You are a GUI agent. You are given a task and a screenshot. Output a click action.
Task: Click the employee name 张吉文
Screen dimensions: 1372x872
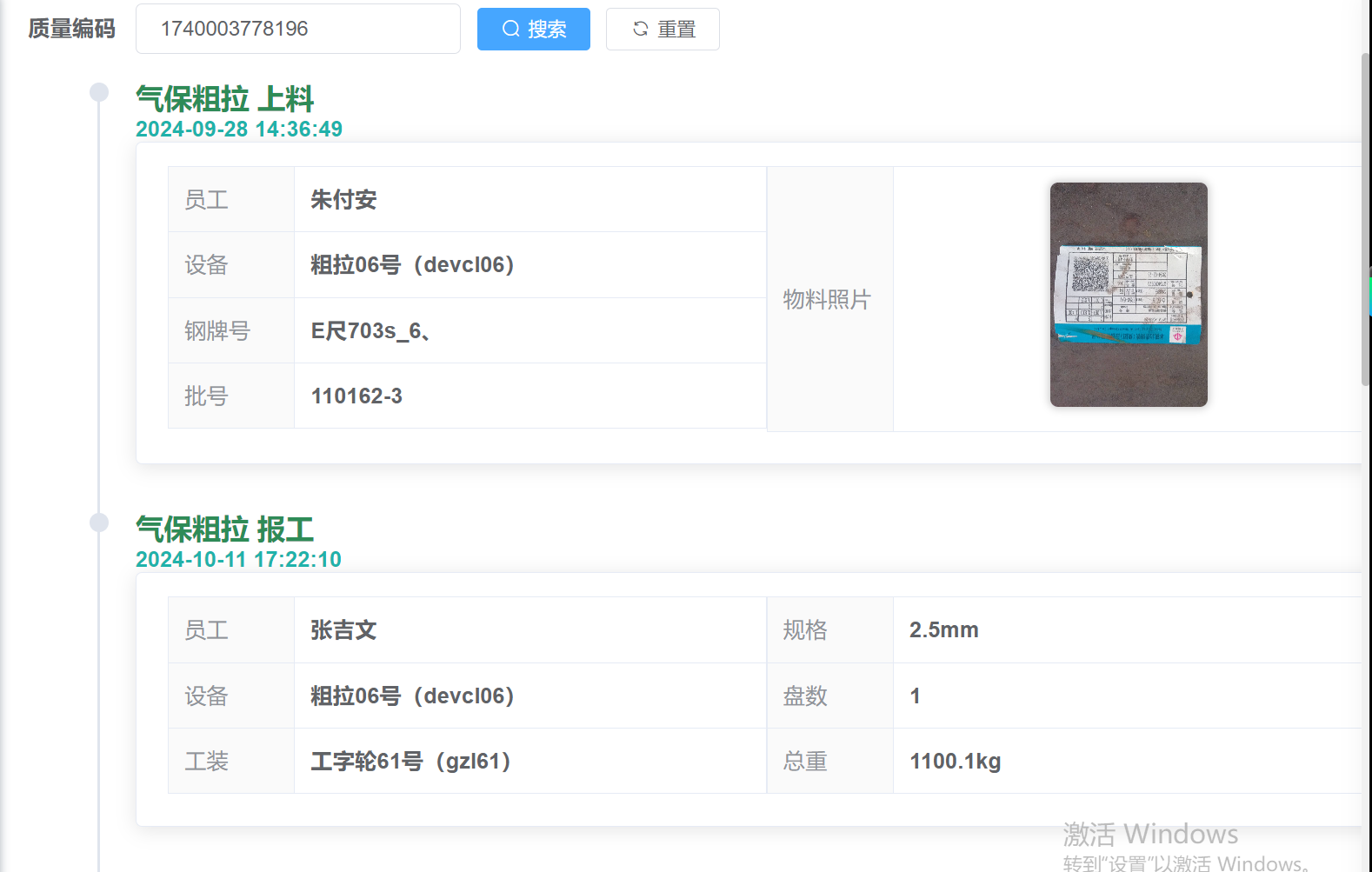coord(343,630)
